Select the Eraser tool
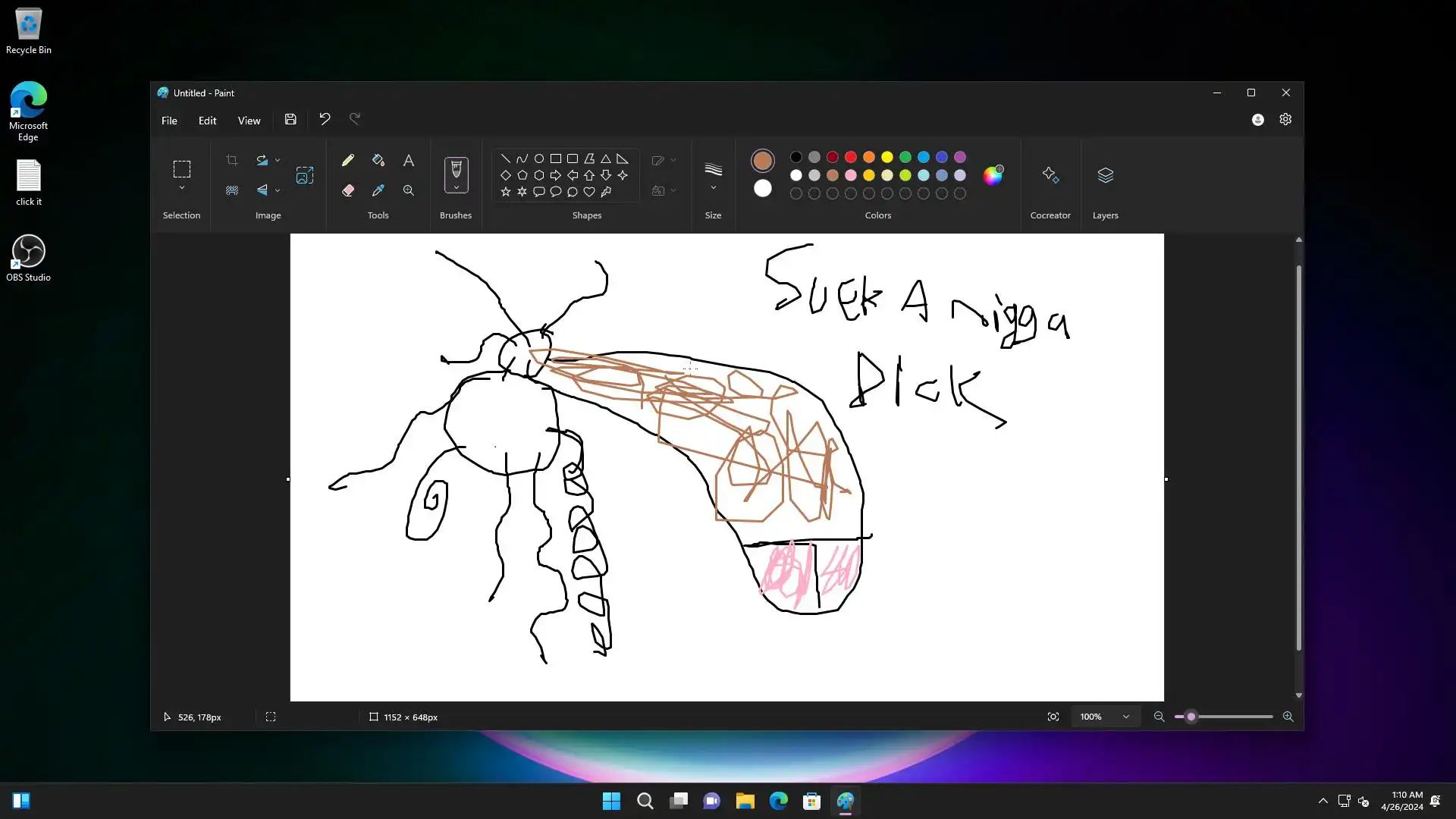The image size is (1456, 819). [348, 190]
